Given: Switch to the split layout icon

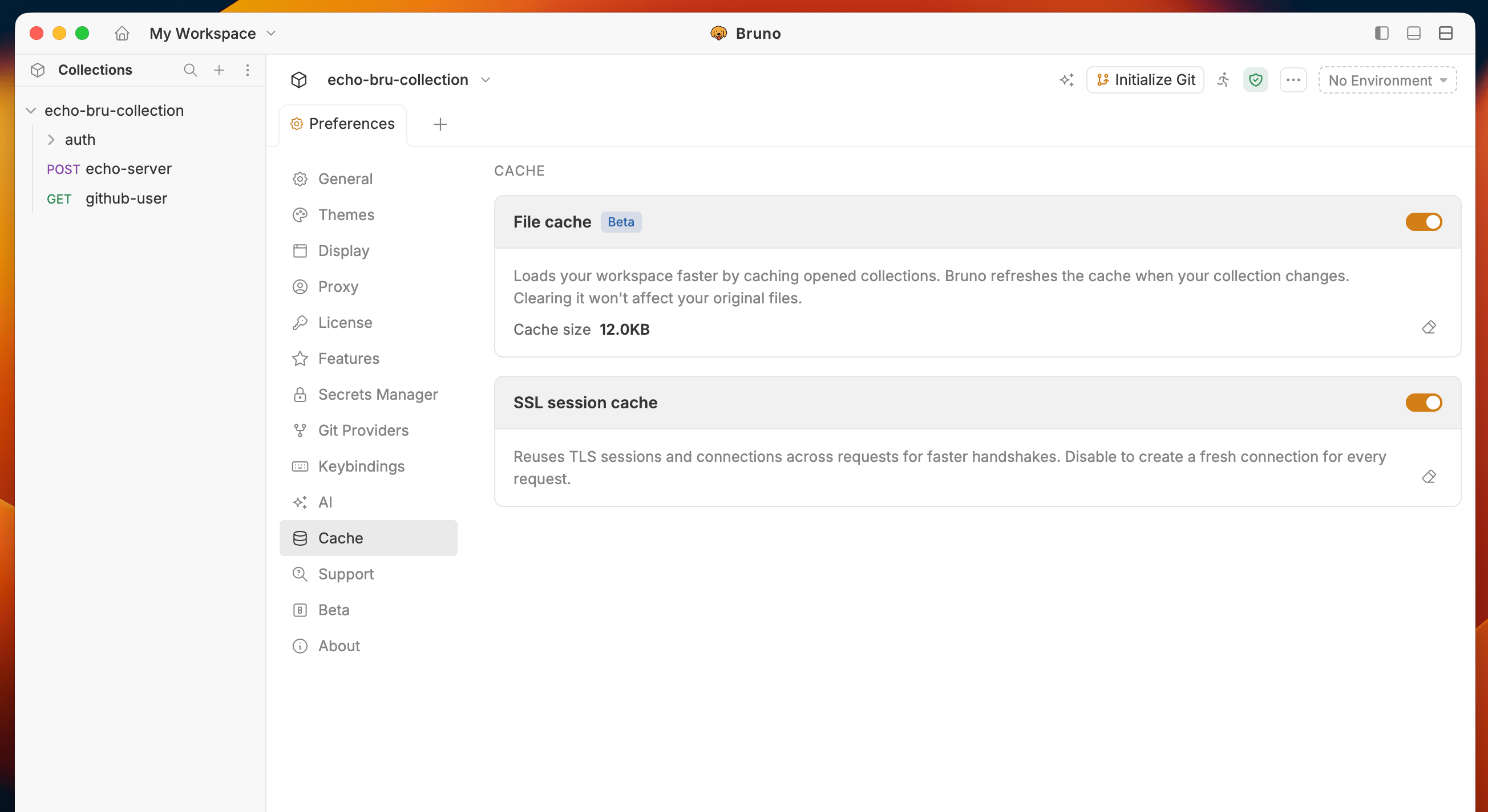Looking at the screenshot, I should click(1445, 34).
